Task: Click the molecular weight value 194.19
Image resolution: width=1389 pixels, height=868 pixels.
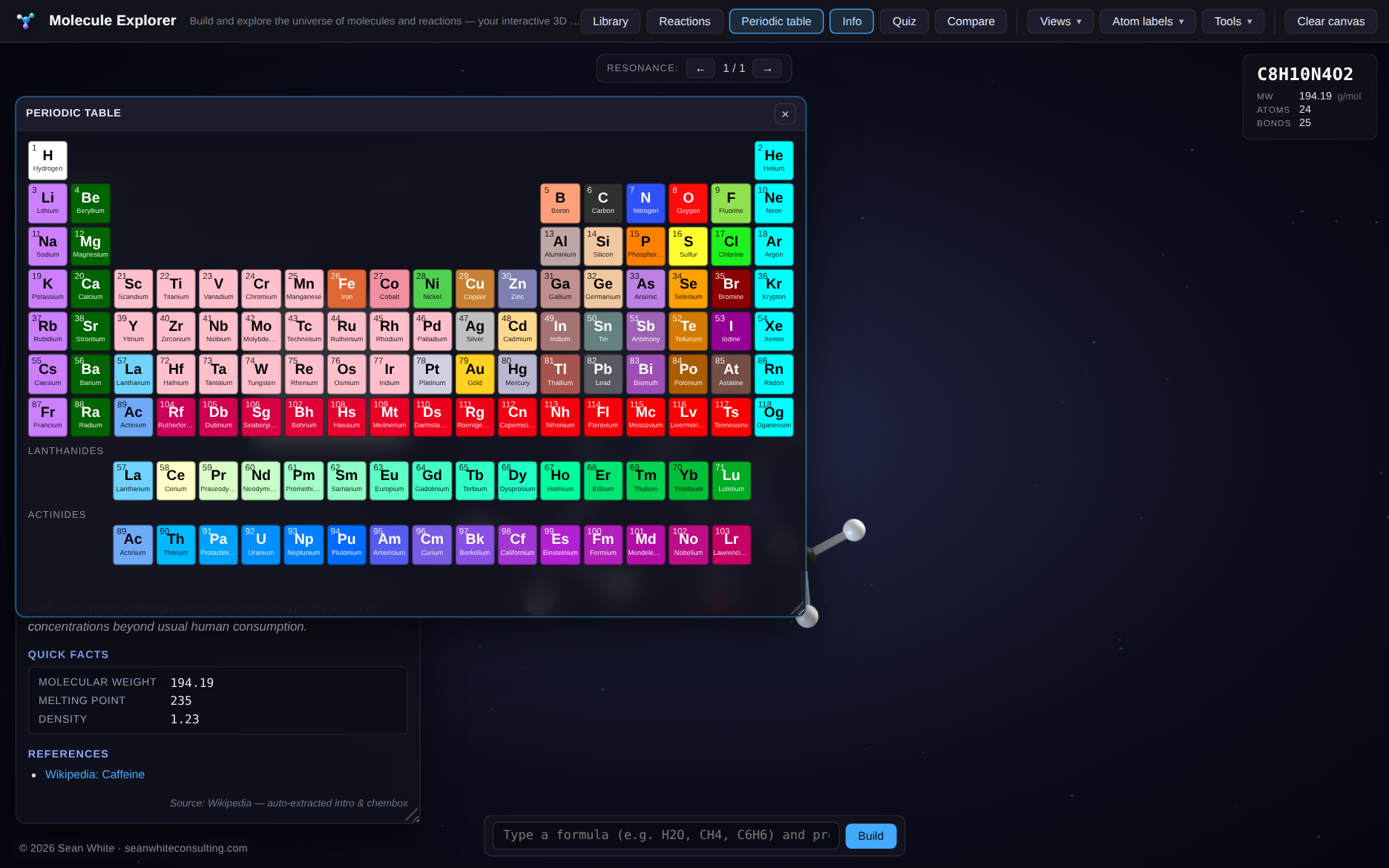Action: [192, 683]
